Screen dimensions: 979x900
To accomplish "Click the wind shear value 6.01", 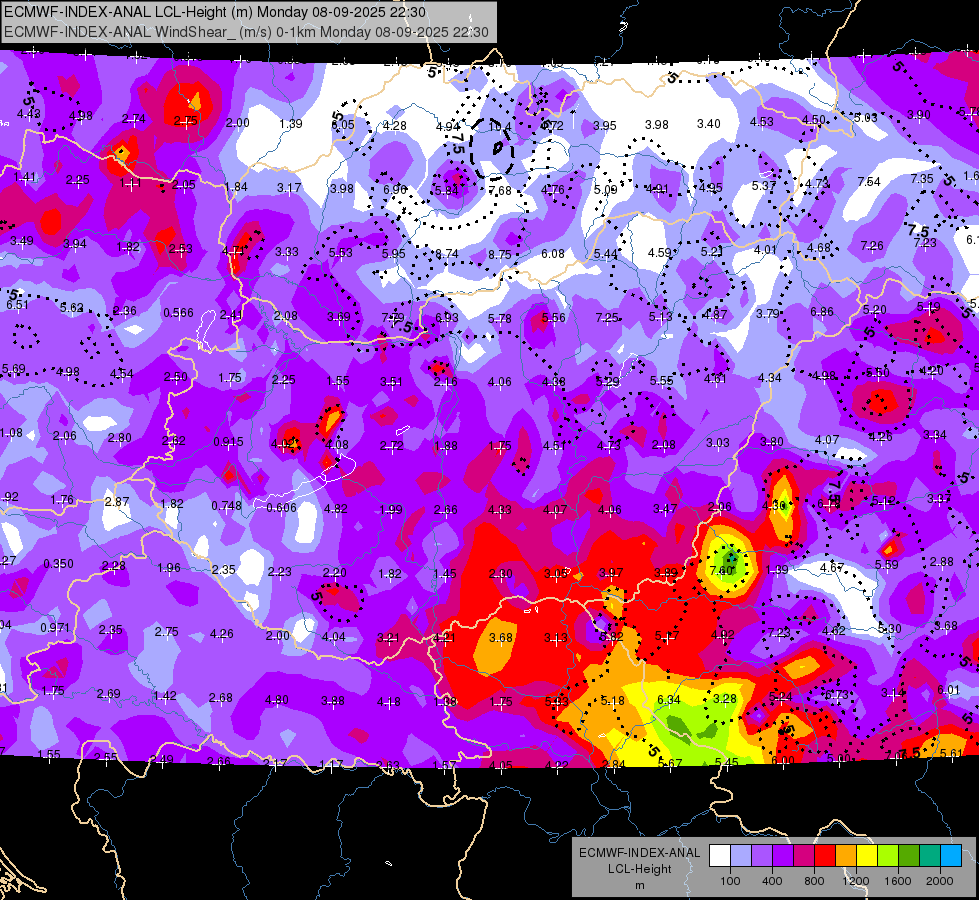I will 948,690.
